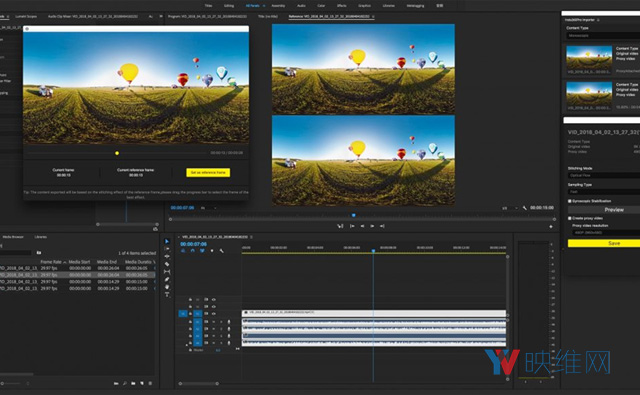
Task: Open the Sampling Type dropdown
Action: pos(604,192)
